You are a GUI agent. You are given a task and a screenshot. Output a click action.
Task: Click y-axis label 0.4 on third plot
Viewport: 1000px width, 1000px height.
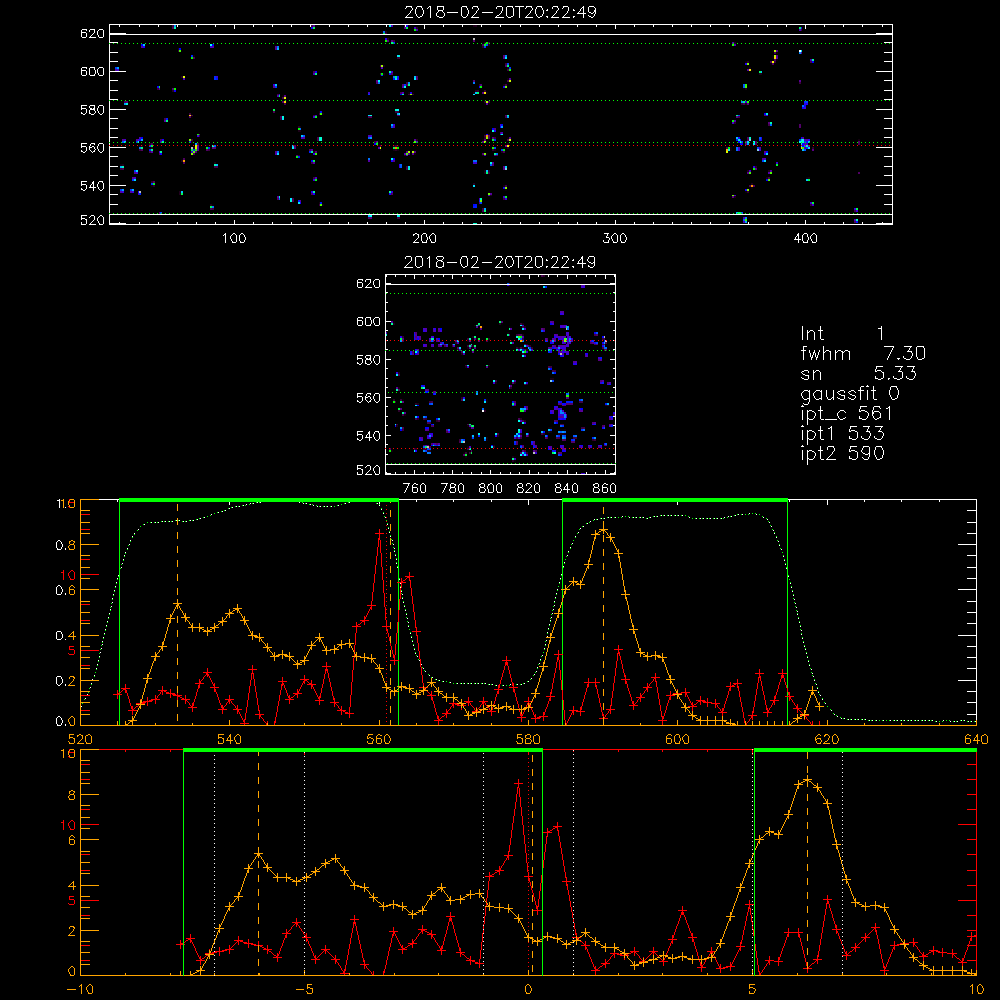(66, 636)
